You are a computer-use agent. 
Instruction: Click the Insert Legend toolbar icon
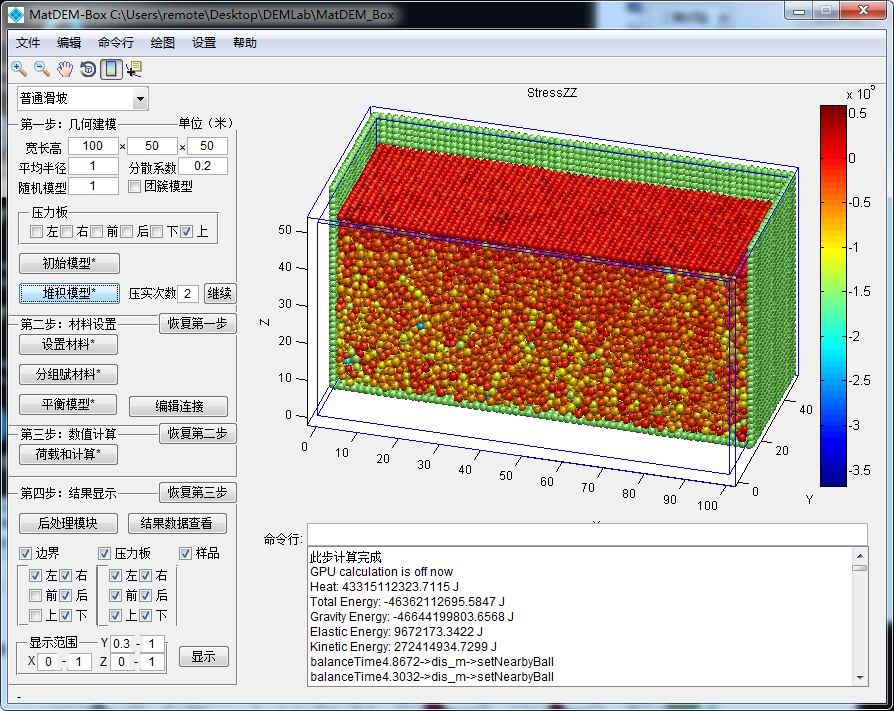click(134, 69)
